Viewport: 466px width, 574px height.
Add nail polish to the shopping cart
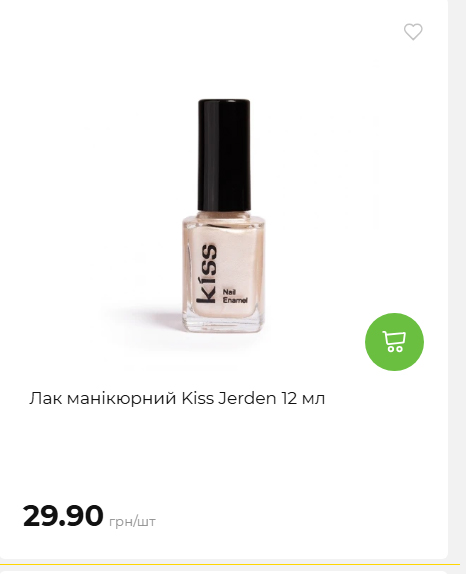tap(394, 342)
